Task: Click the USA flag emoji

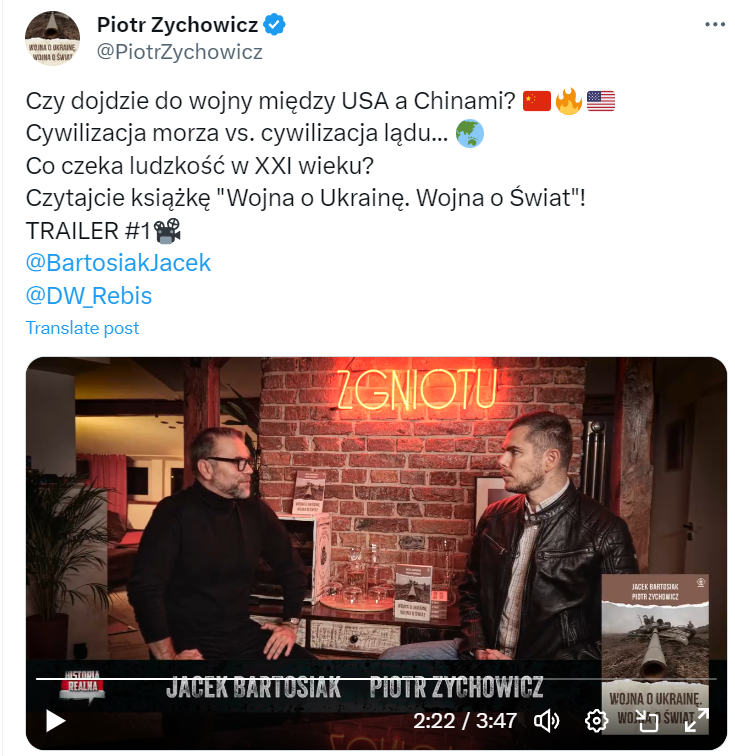Action: pyautogui.click(x=601, y=101)
